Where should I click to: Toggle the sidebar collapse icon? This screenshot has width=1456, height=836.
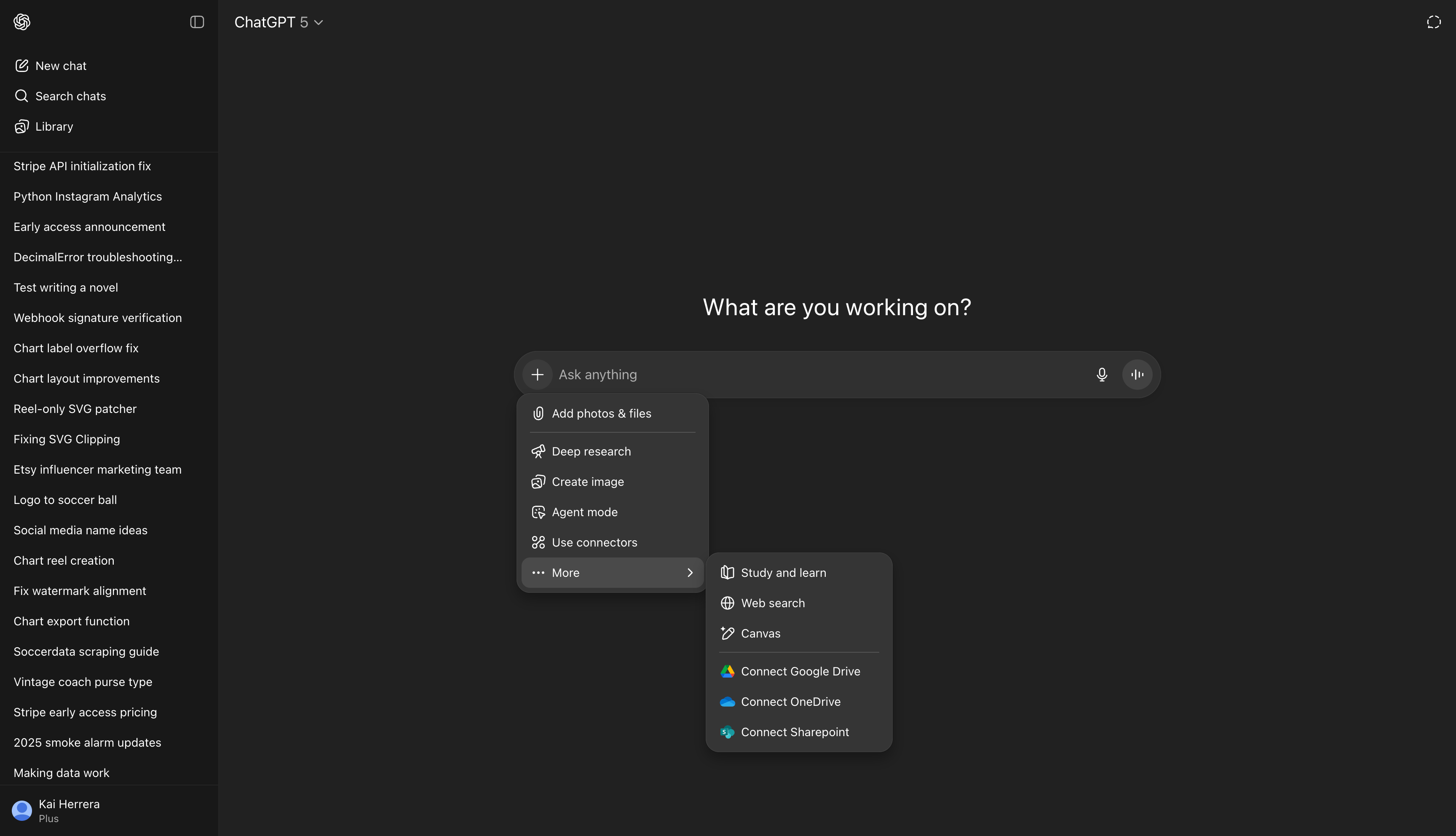pyautogui.click(x=197, y=22)
